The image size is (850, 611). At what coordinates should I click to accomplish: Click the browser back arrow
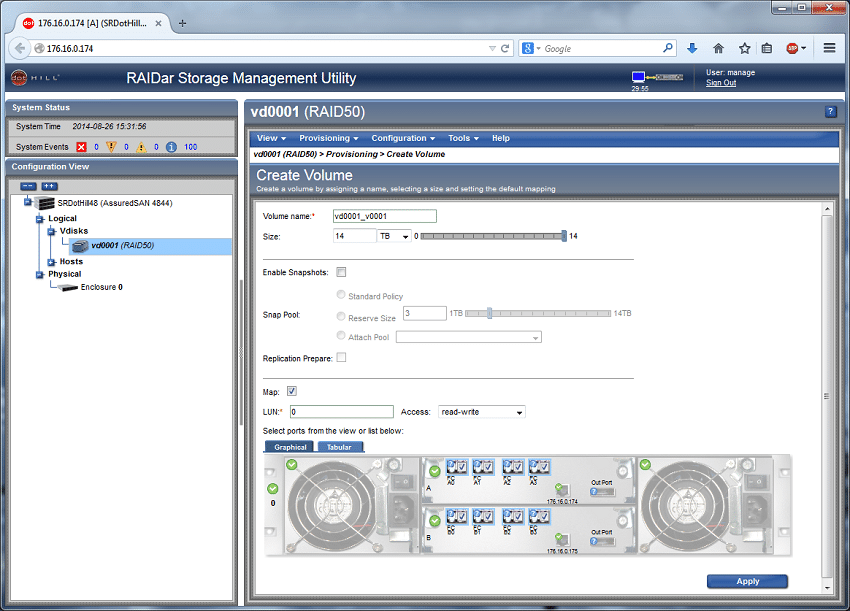[20, 48]
